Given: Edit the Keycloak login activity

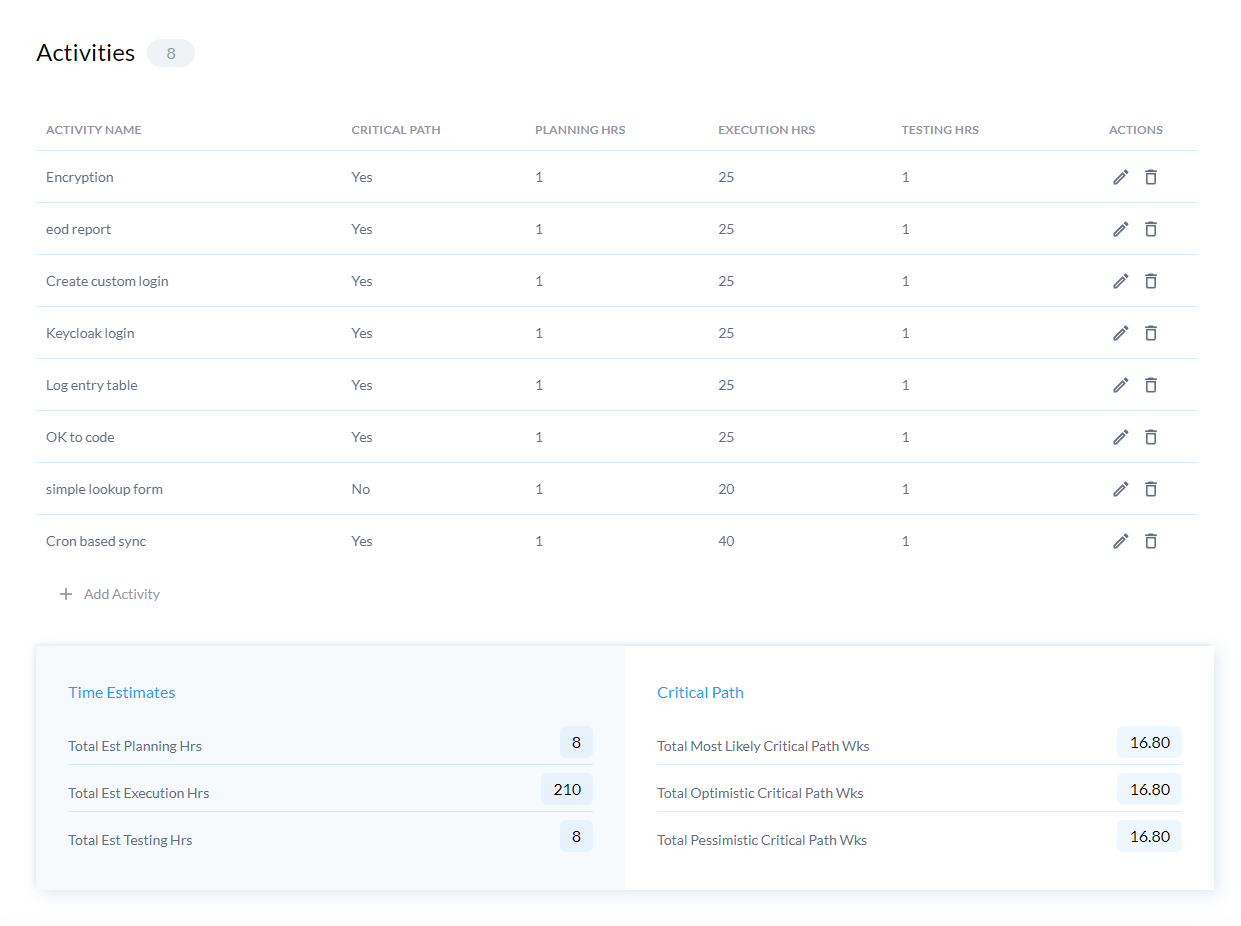Looking at the screenshot, I should click(1120, 333).
